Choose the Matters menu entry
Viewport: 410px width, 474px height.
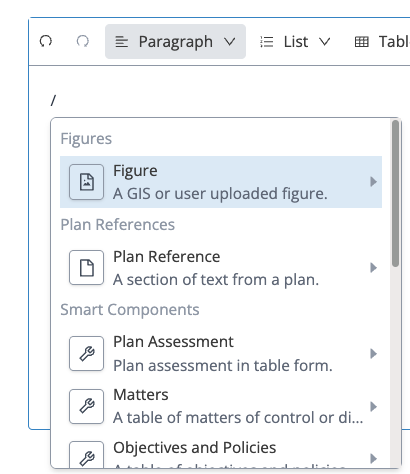[221, 406]
